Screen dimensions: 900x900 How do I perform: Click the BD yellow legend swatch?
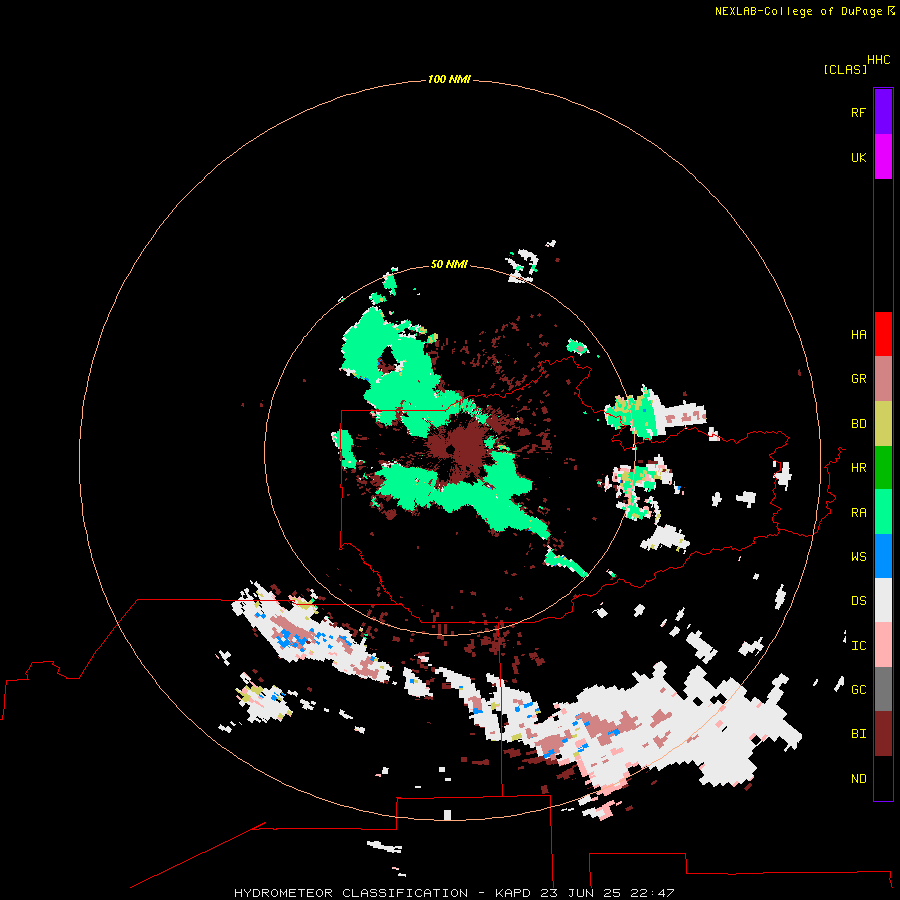(883, 424)
